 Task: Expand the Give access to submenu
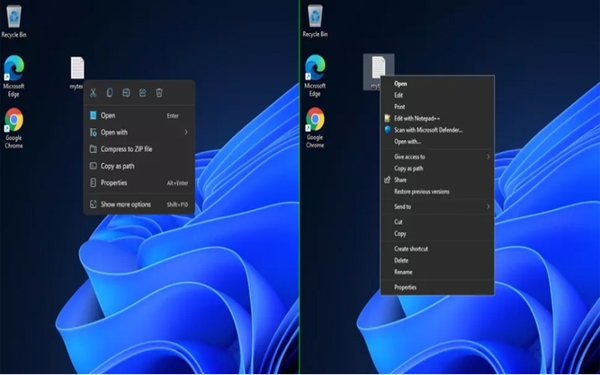pos(437,157)
